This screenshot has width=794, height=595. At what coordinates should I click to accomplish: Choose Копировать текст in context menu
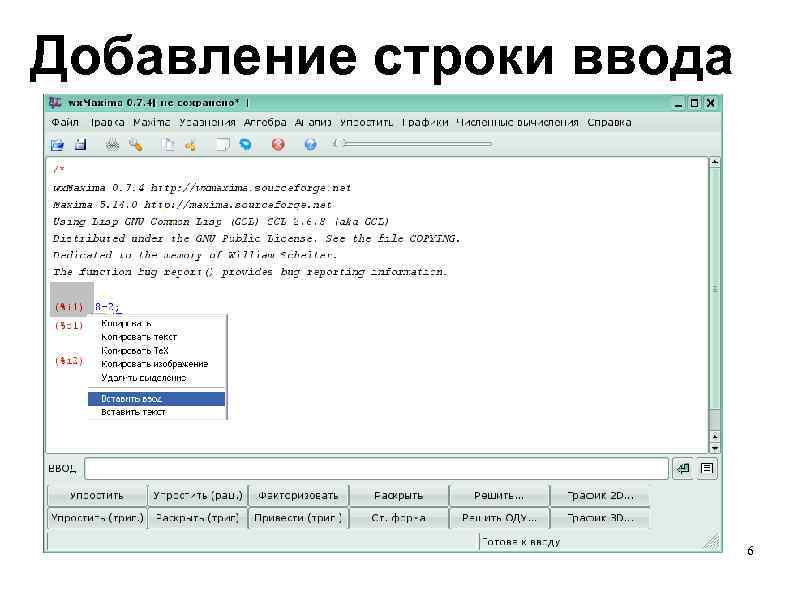click(x=156, y=337)
